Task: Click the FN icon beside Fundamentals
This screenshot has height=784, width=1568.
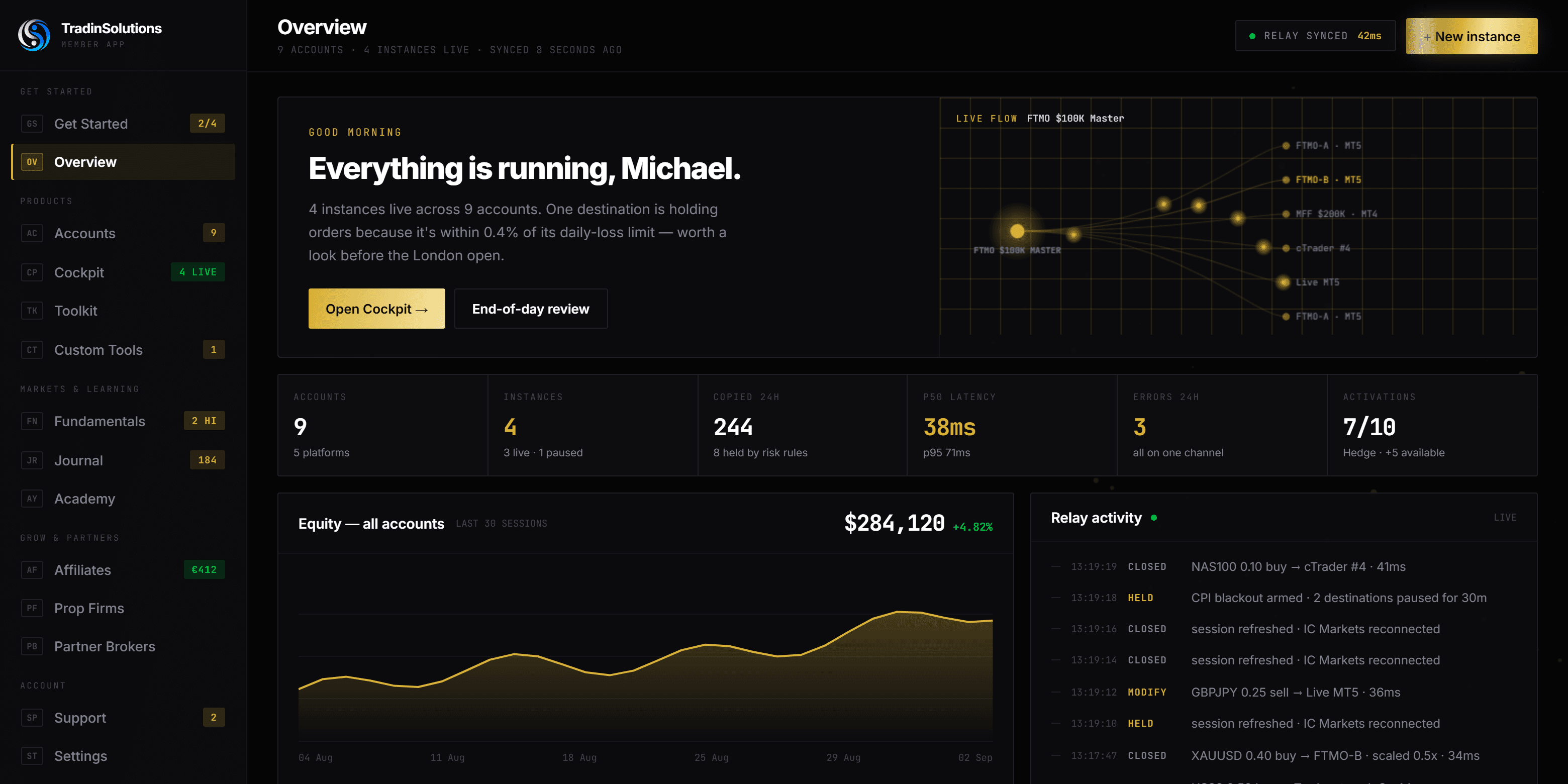Action: [x=32, y=421]
